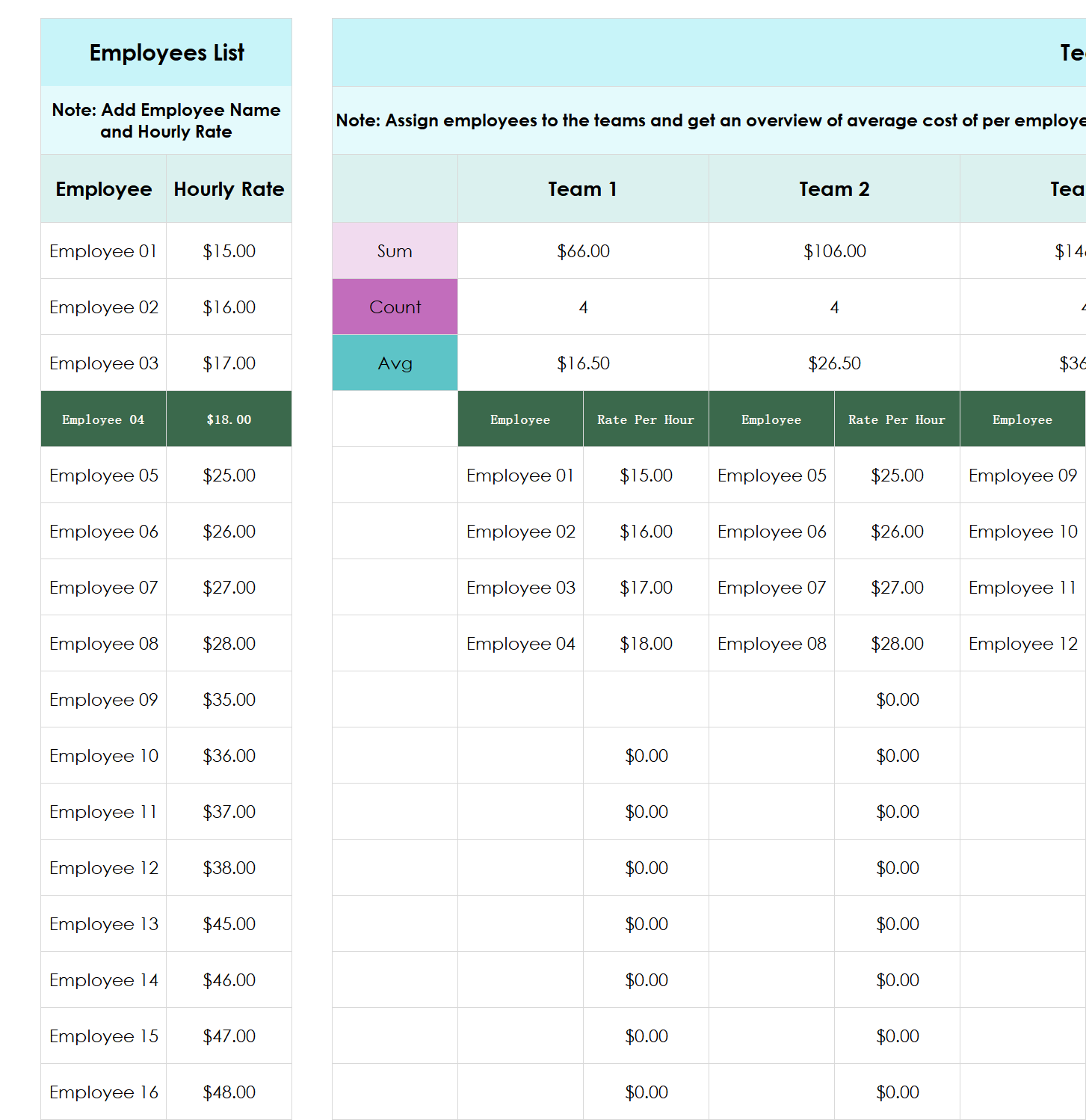
Task: Select Team 1 Employee column header
Action: coord(520,419)
